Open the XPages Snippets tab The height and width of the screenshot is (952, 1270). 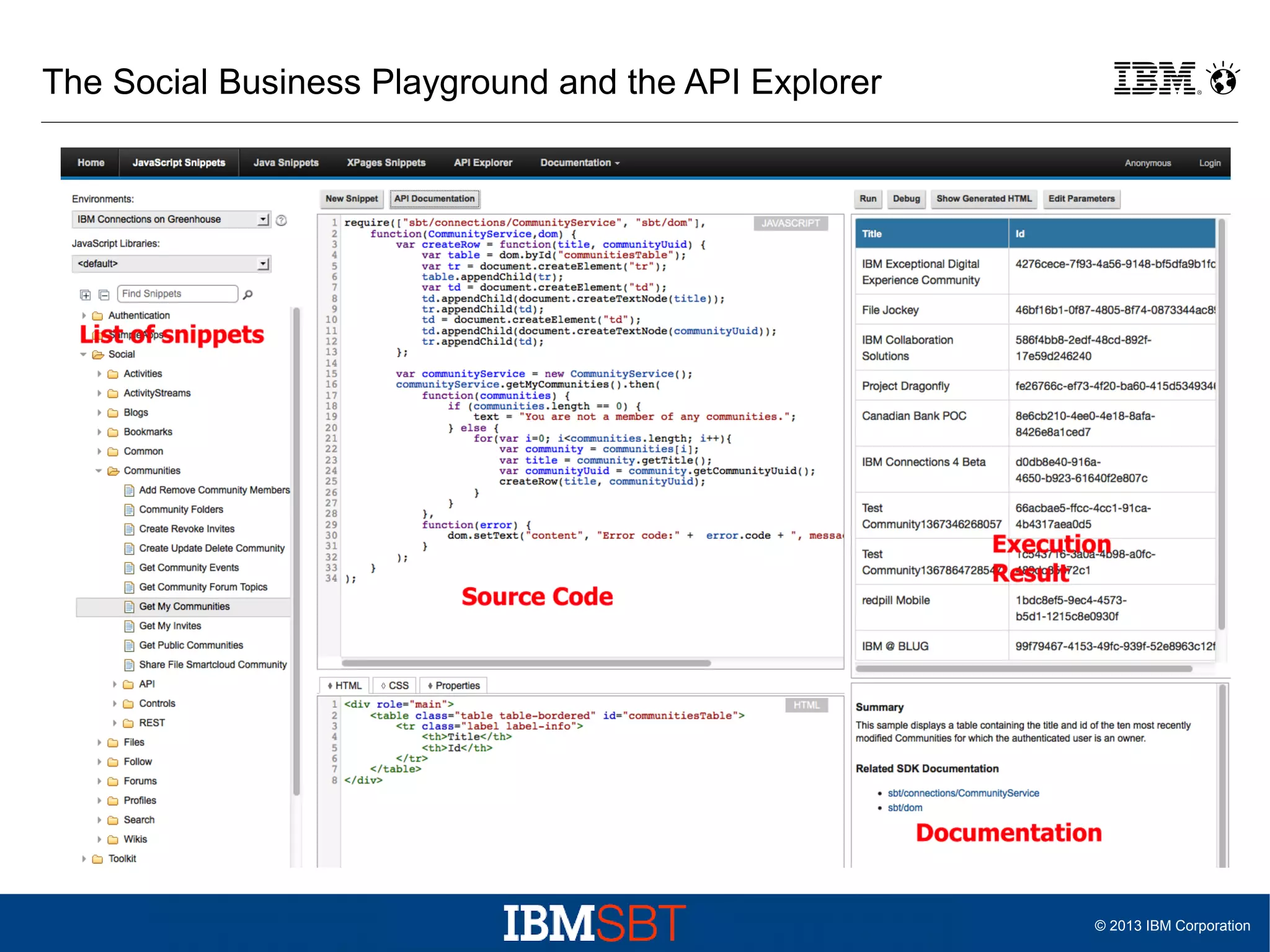click(x=386, y=163)
